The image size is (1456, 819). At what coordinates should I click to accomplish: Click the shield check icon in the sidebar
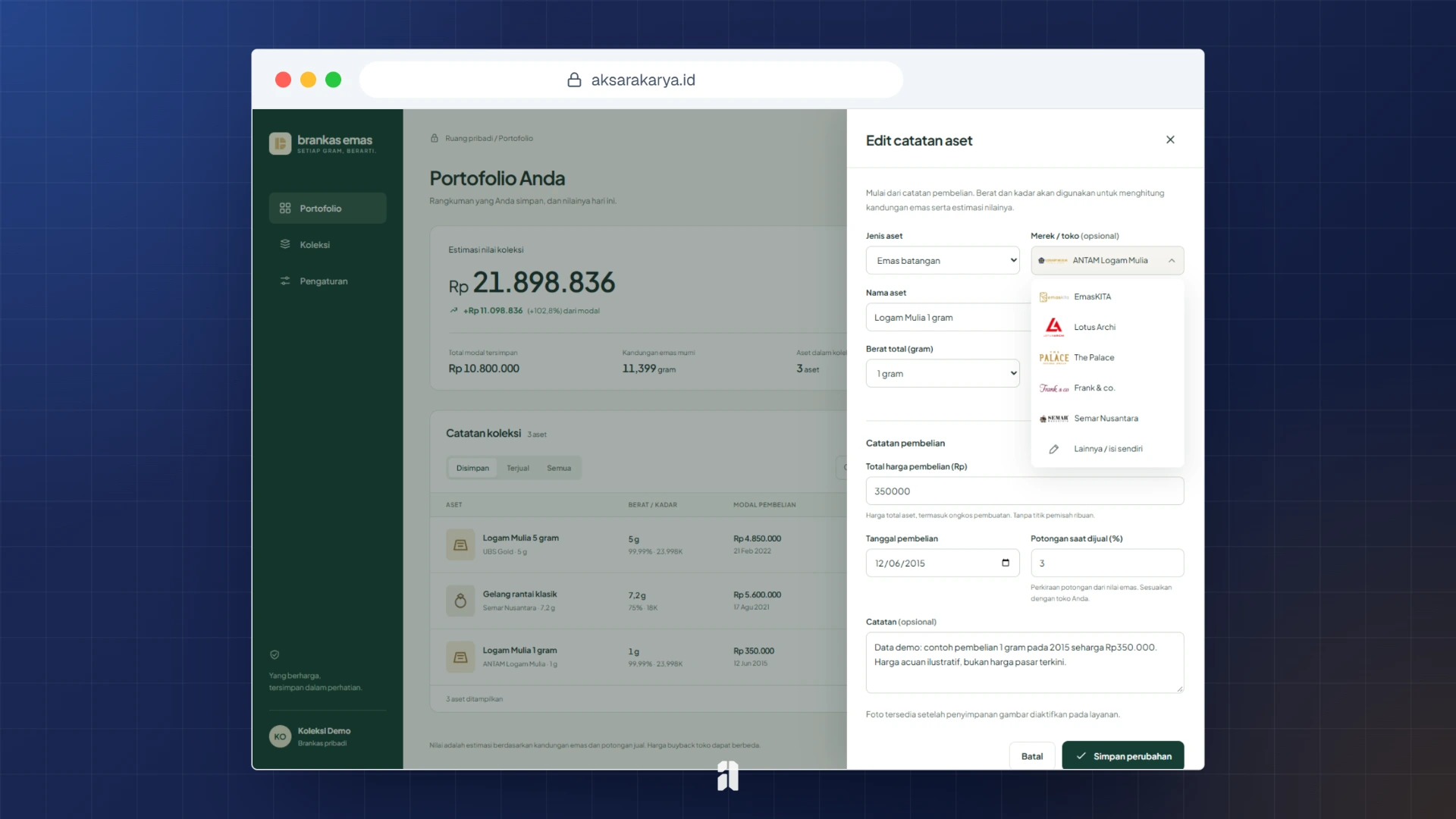(x=275, y=654)
